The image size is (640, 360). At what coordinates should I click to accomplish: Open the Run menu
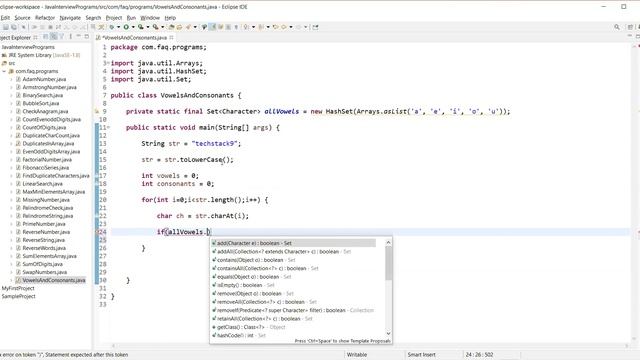[131, 18]
